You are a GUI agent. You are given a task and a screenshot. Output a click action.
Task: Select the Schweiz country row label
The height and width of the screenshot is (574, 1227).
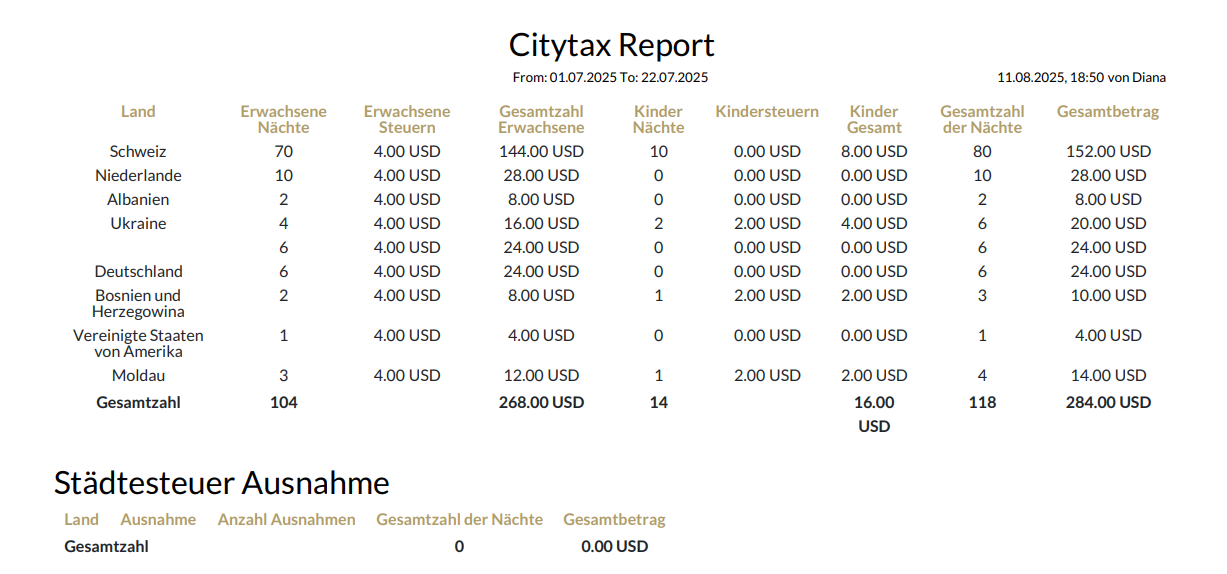point(138,152)
